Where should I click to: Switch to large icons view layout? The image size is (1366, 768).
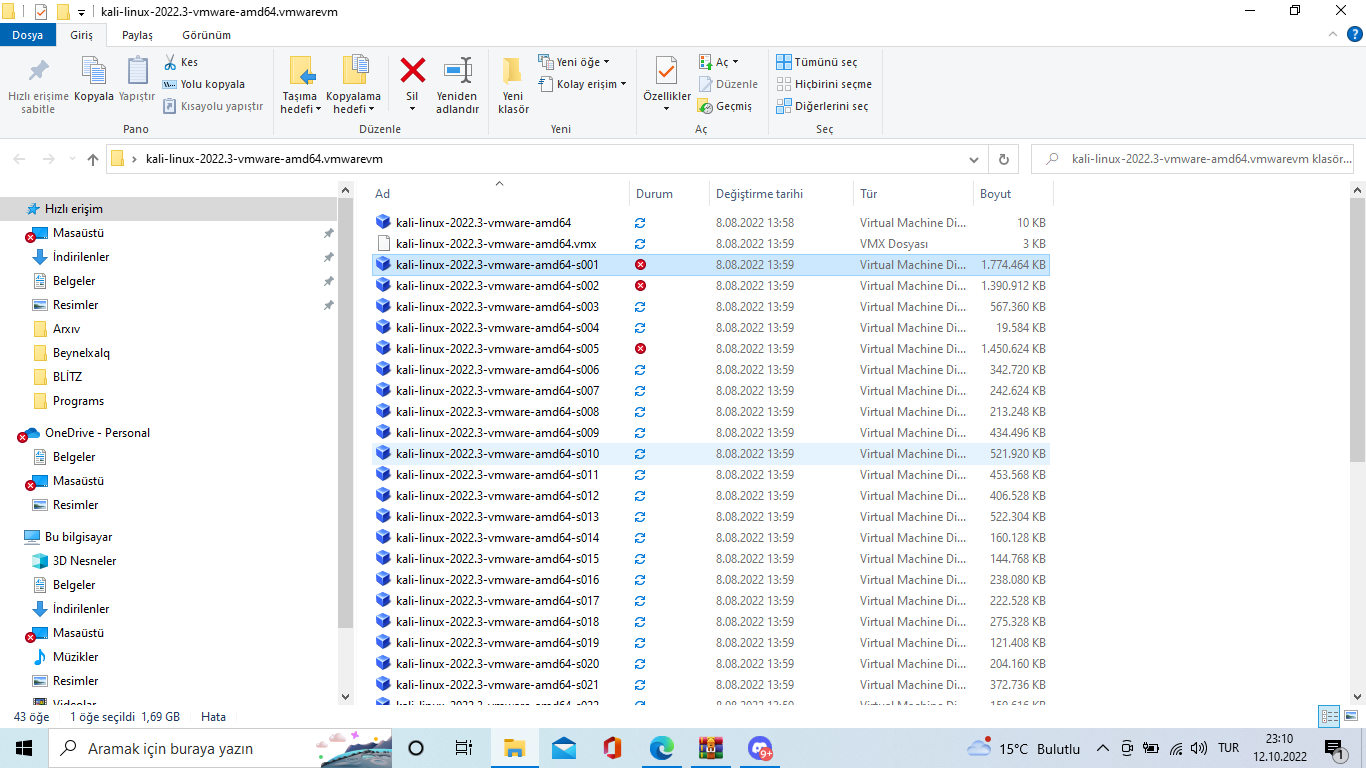[x=1349, y=717]
